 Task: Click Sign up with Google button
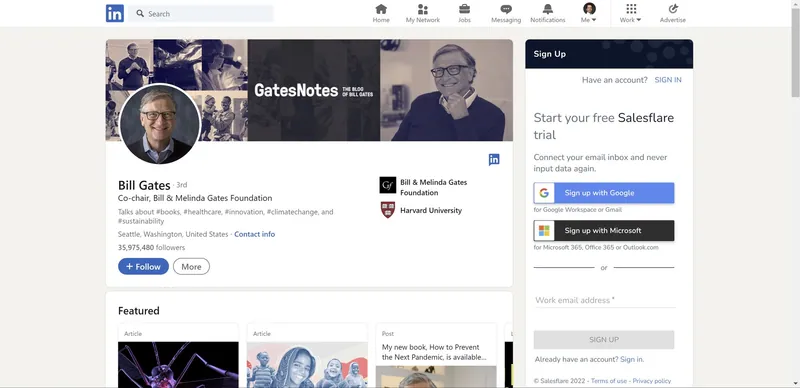[604, 193]
